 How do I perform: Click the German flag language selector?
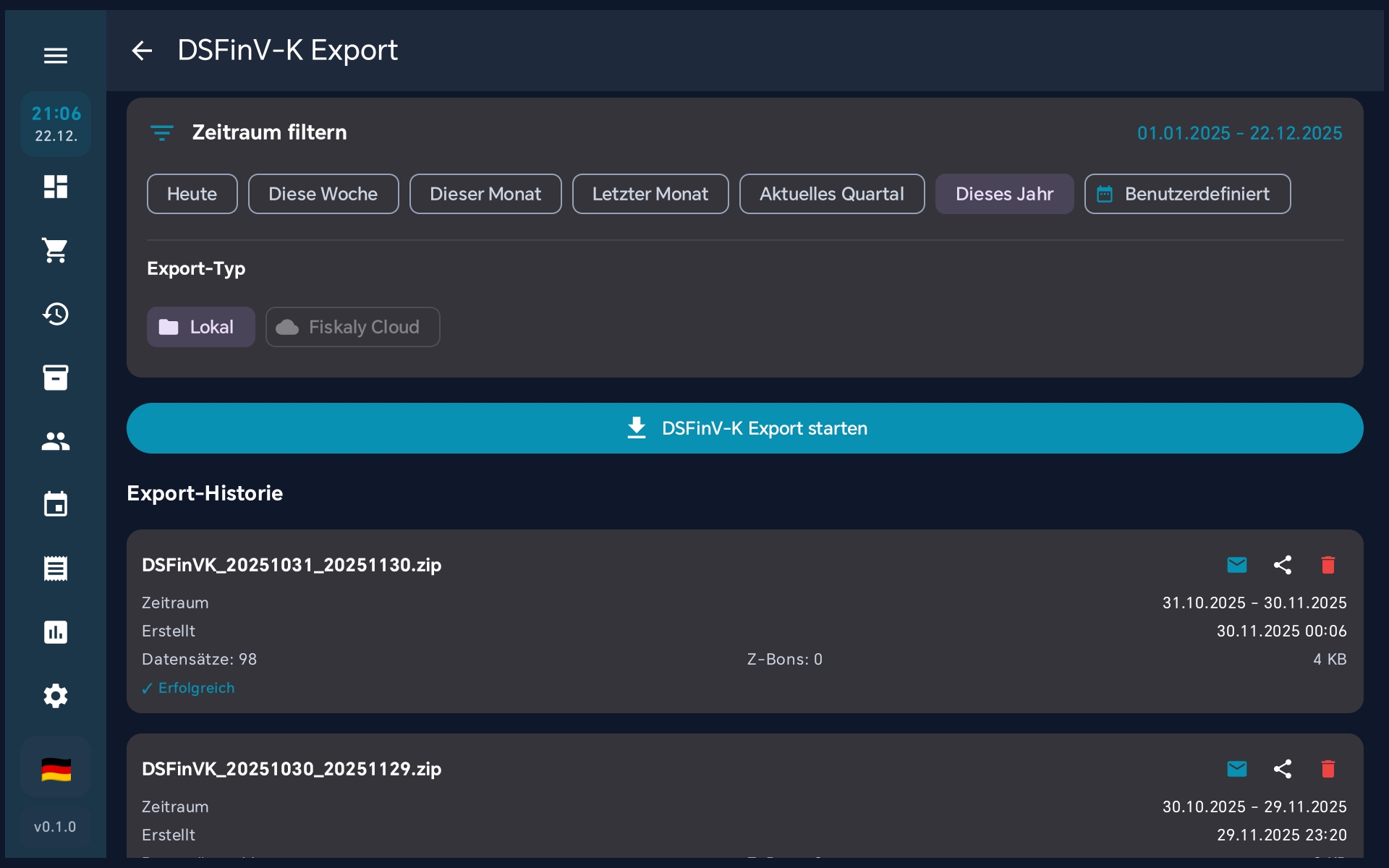[x=56, y=769]
